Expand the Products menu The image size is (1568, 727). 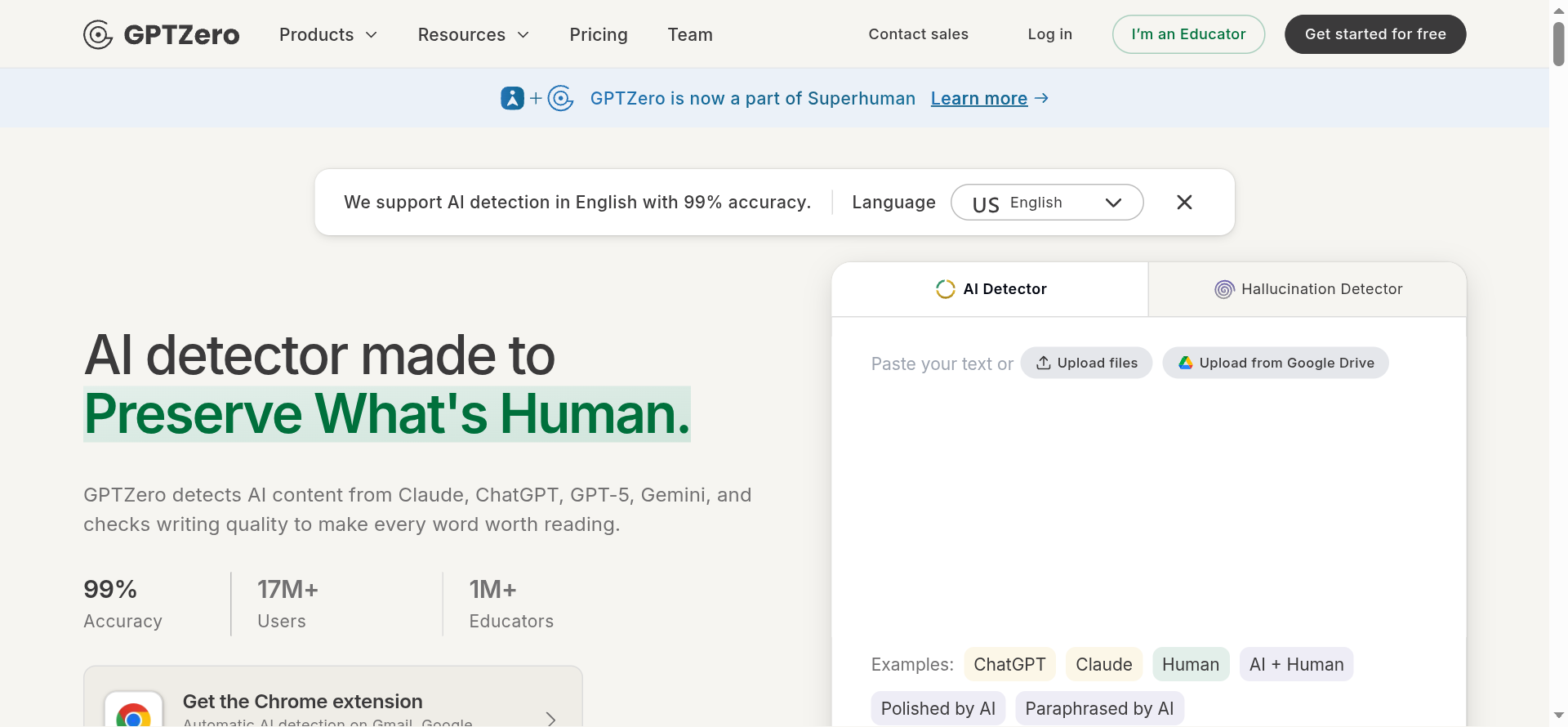328,34
